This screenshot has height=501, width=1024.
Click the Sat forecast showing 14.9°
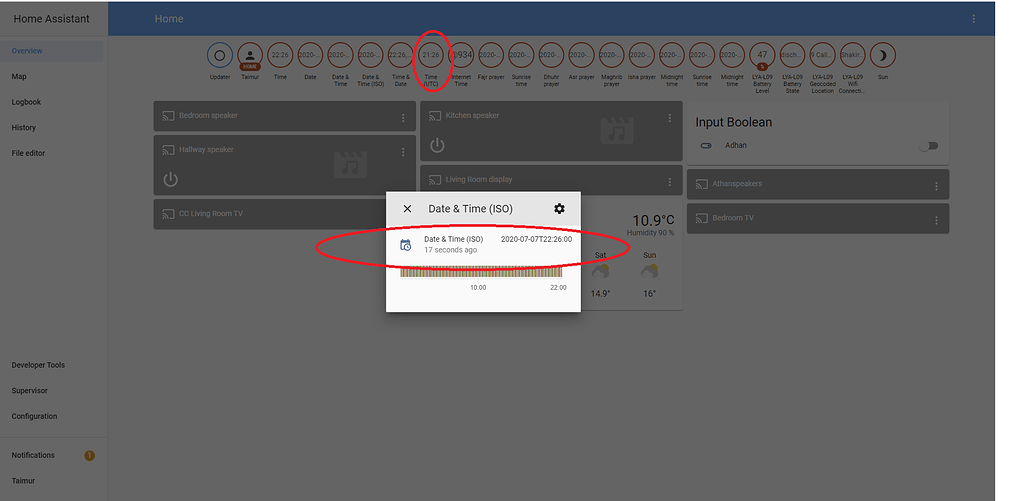click(601, 274)
